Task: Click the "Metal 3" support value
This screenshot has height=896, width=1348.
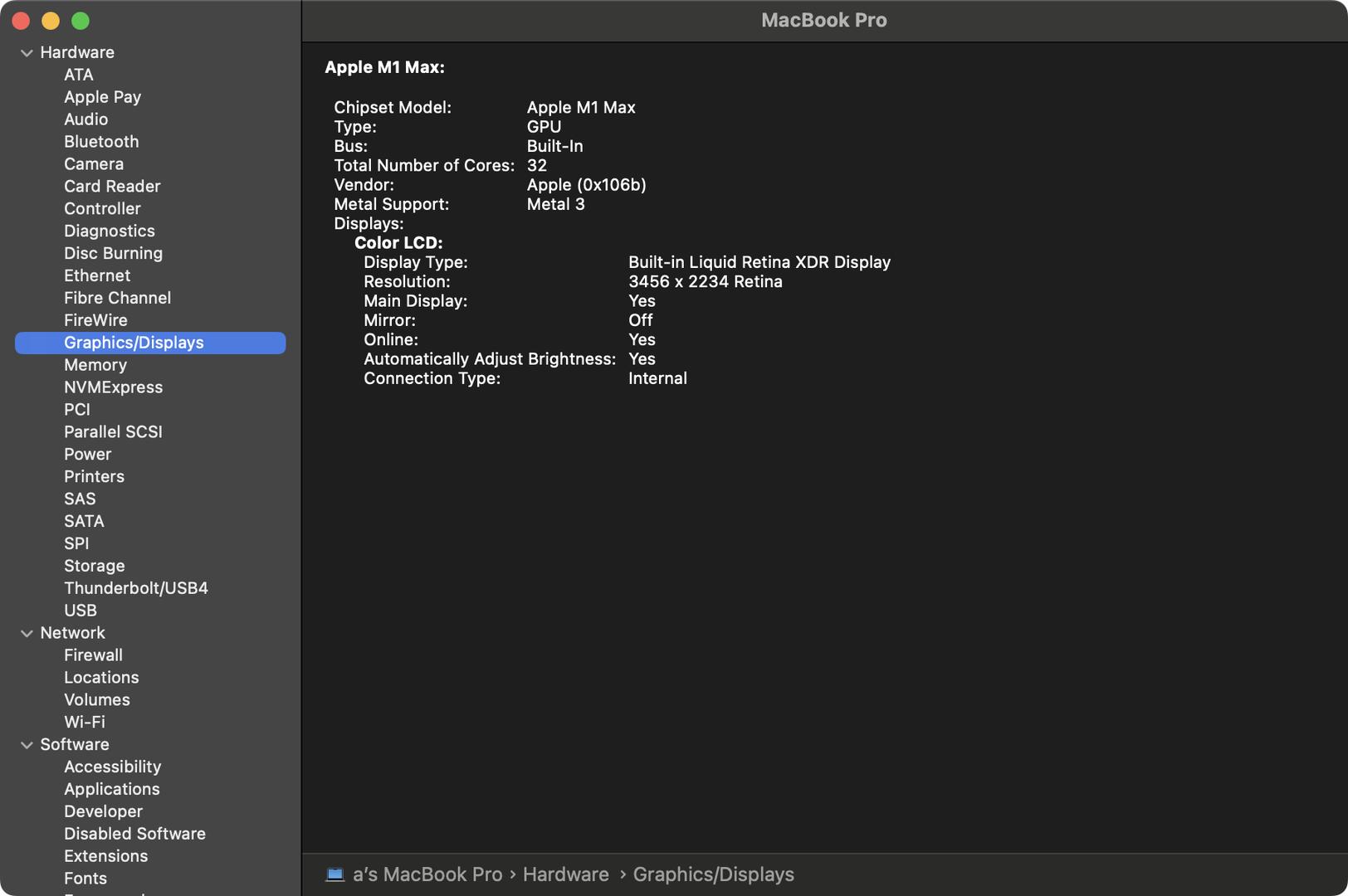Action: (556, 205)
